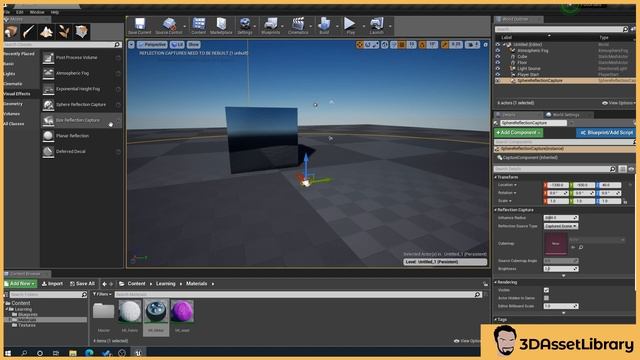Image resolution: width=640 pixels, height=360 pixels.
Task: Select the Deferred Decal item
Action: pyautogui.click(x=82, y=151)
